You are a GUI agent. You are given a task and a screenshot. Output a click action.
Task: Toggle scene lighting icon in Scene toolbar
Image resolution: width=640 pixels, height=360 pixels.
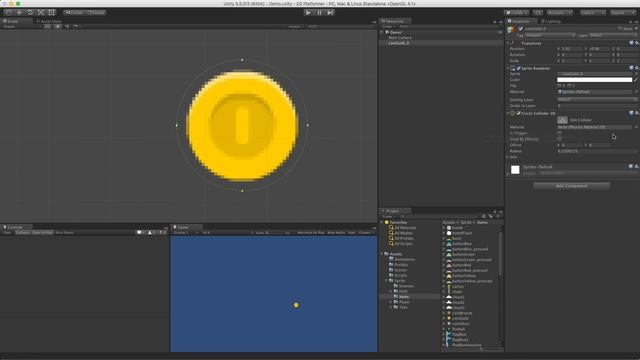click(58, 27)
